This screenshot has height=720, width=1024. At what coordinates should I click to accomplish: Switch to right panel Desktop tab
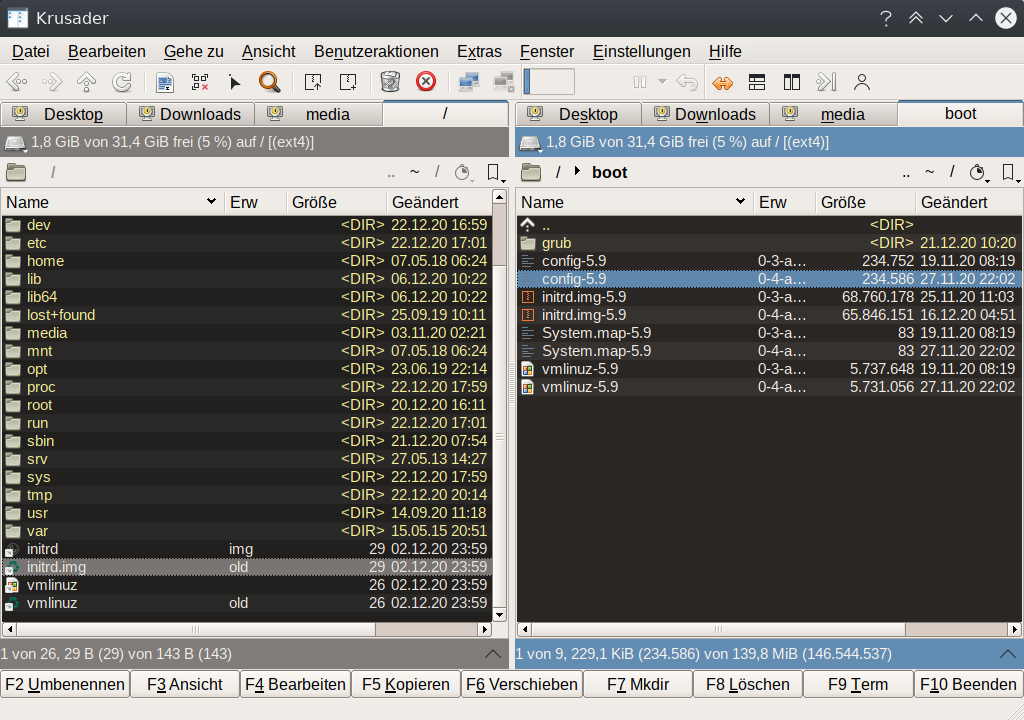pos(578,114)
